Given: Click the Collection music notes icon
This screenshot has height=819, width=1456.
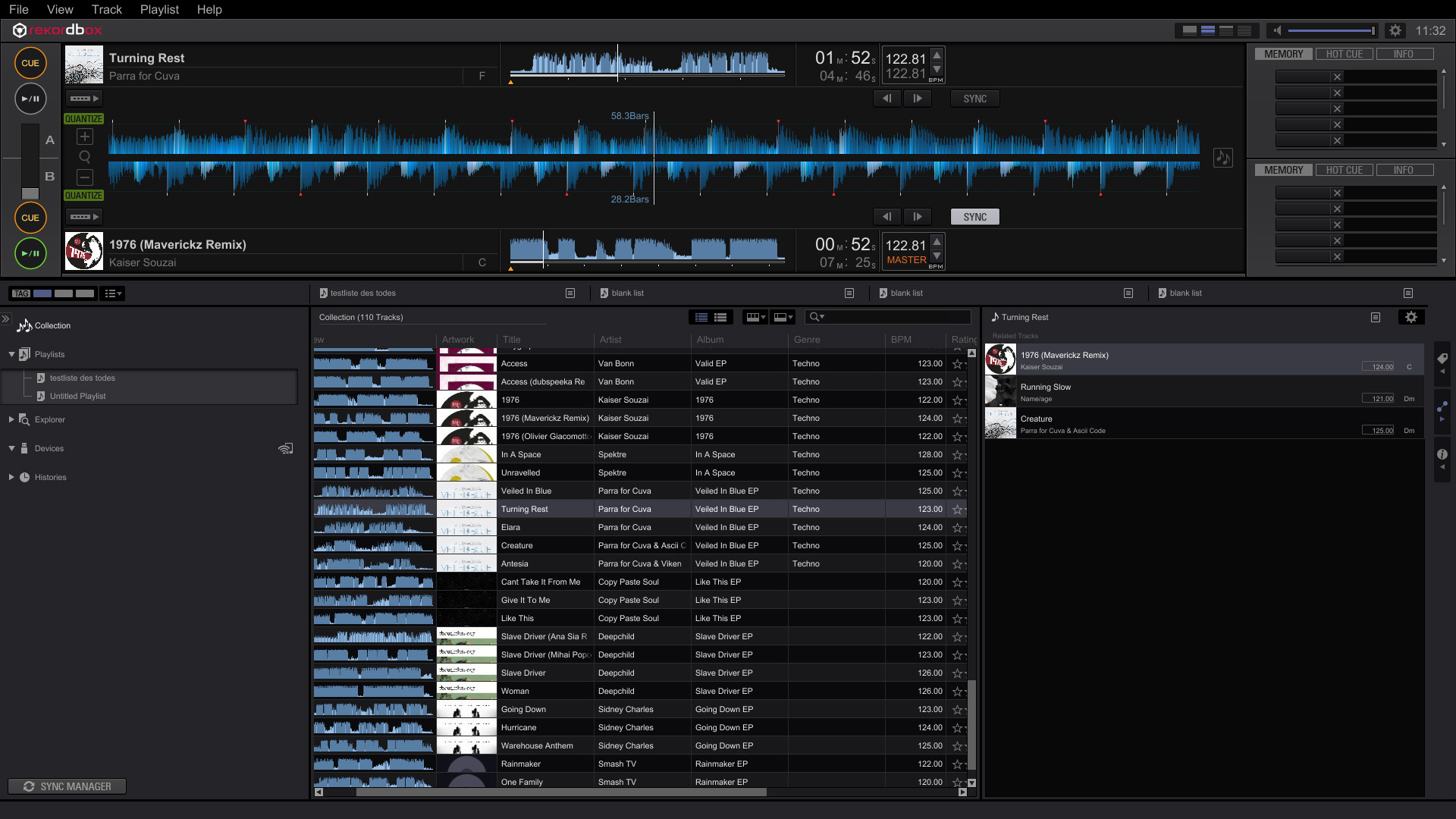Looking at the screenshot, I should [x=24, y=325].
